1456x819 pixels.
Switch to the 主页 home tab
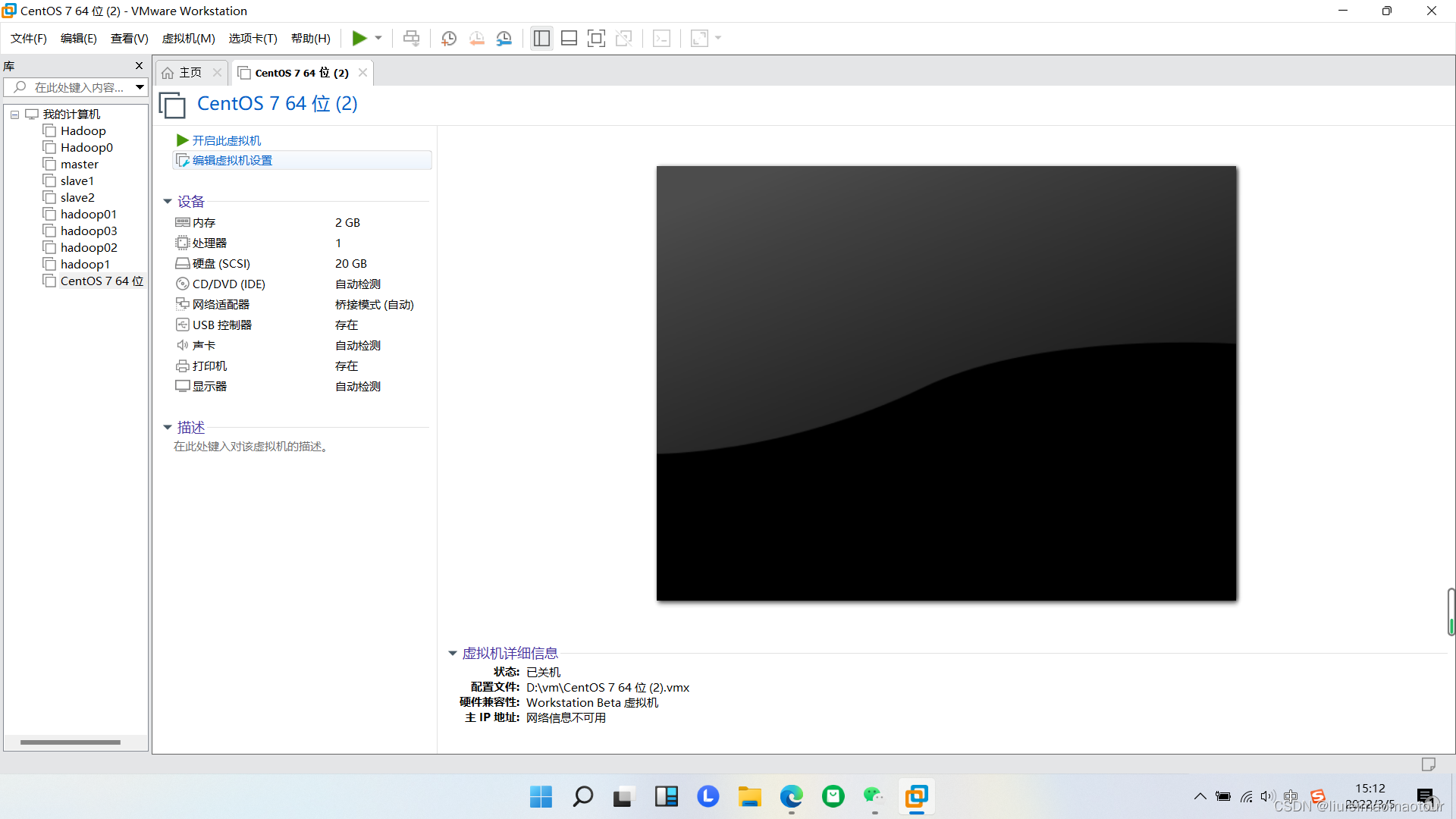189,72
